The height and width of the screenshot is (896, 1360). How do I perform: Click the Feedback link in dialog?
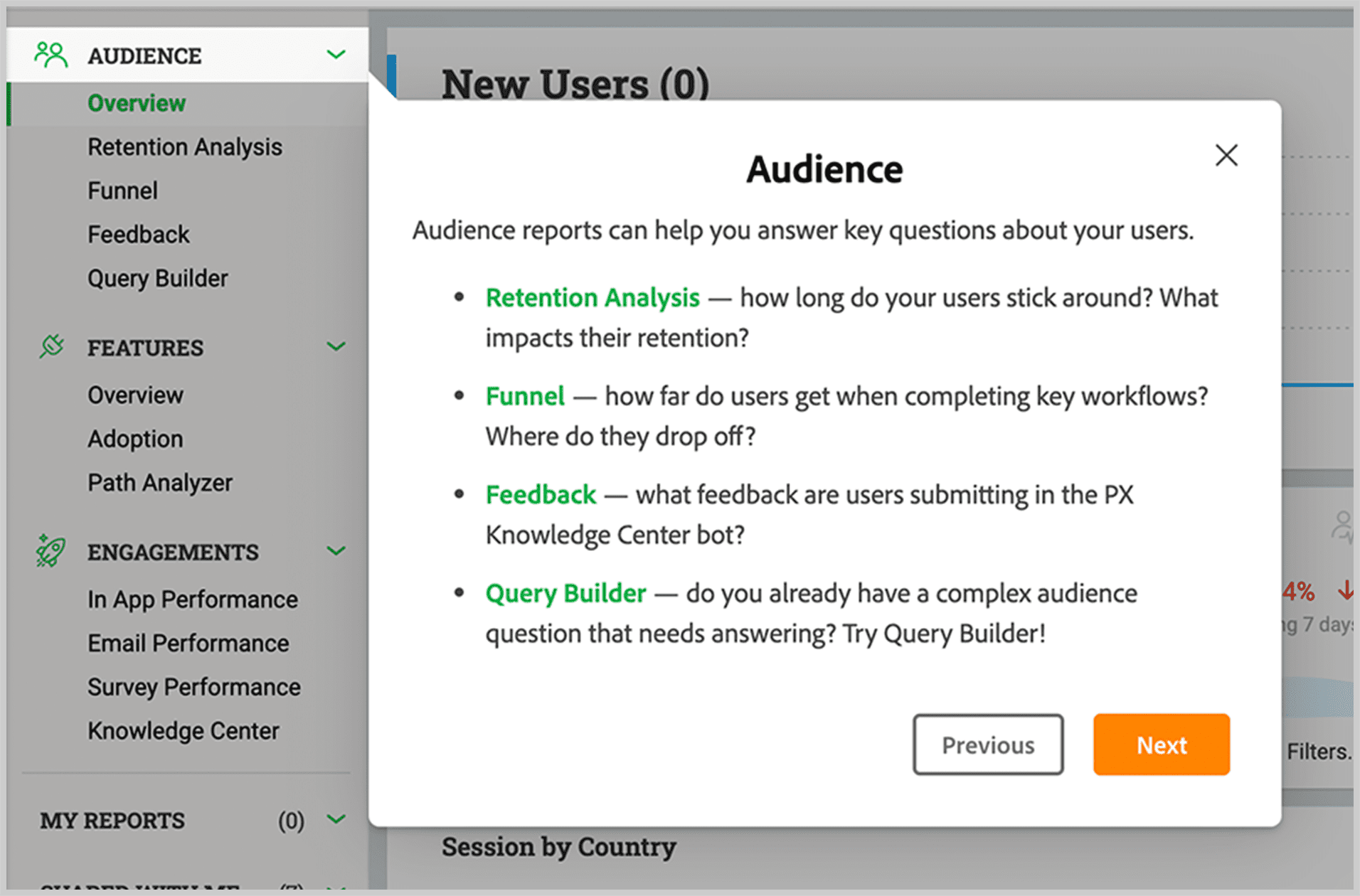point(541,495)
